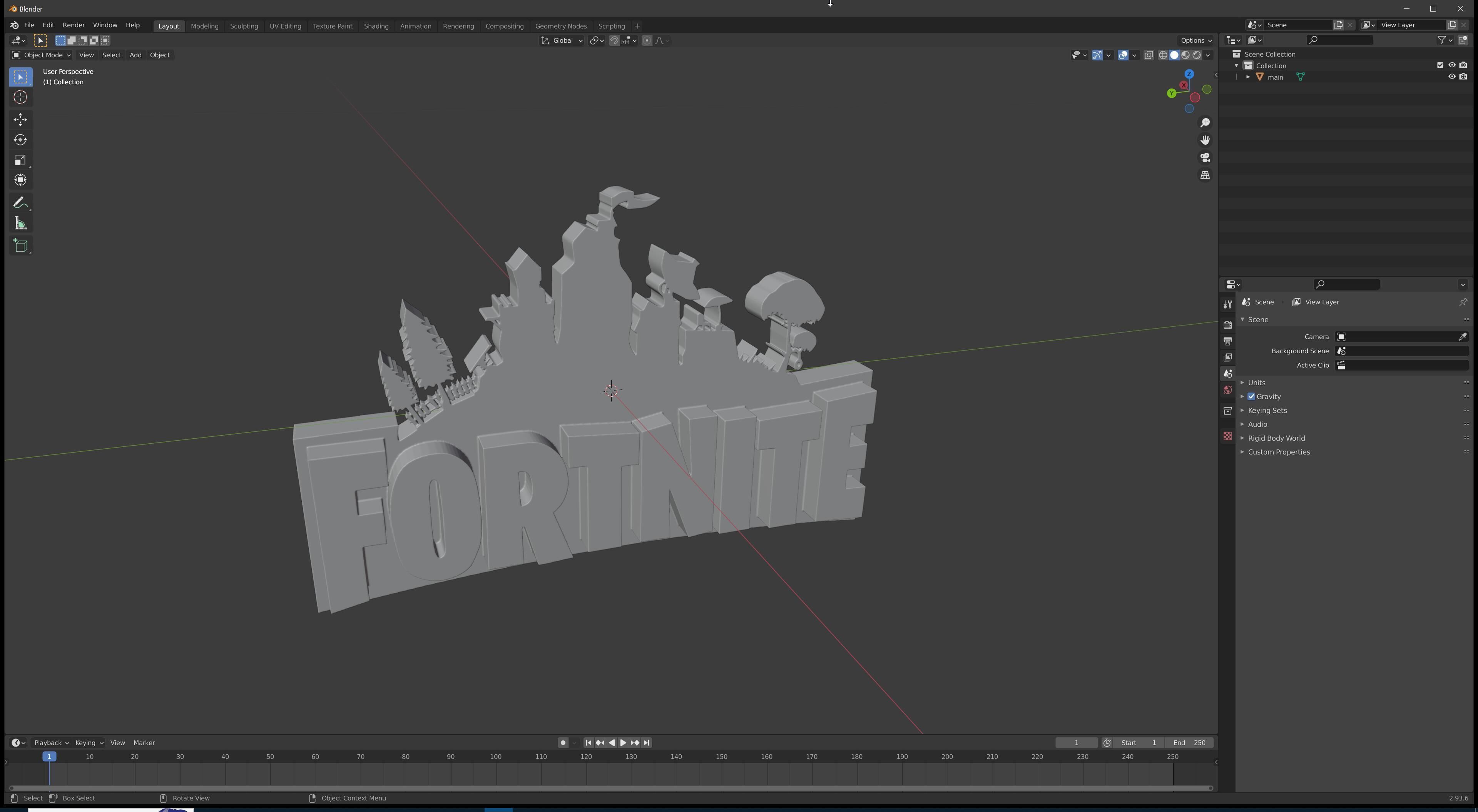This screenshot has width=1478, height=812.
Task: Select the Rotate tool
Action: pyautogui.click(x=21, y=140)
